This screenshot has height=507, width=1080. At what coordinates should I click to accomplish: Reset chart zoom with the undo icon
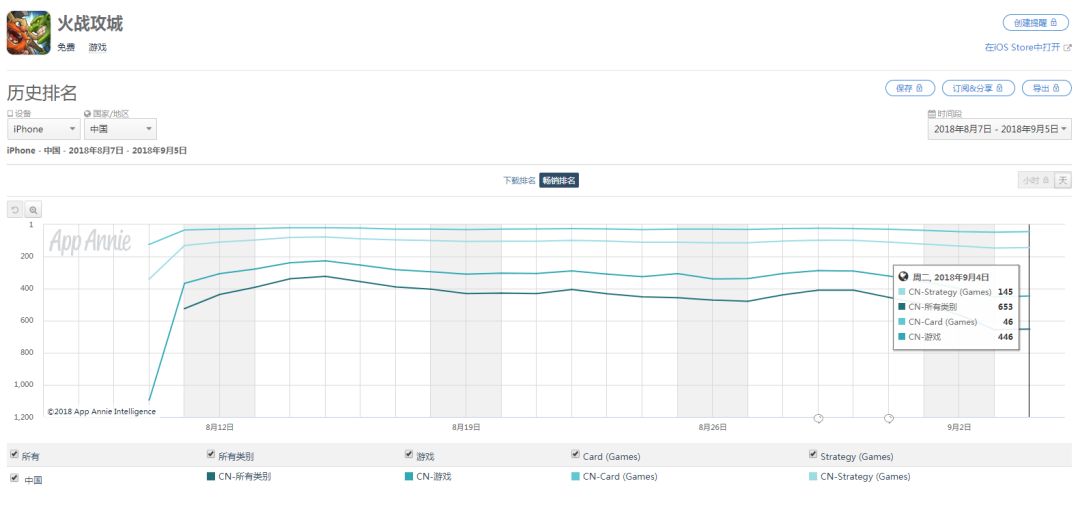pos(15,210)
